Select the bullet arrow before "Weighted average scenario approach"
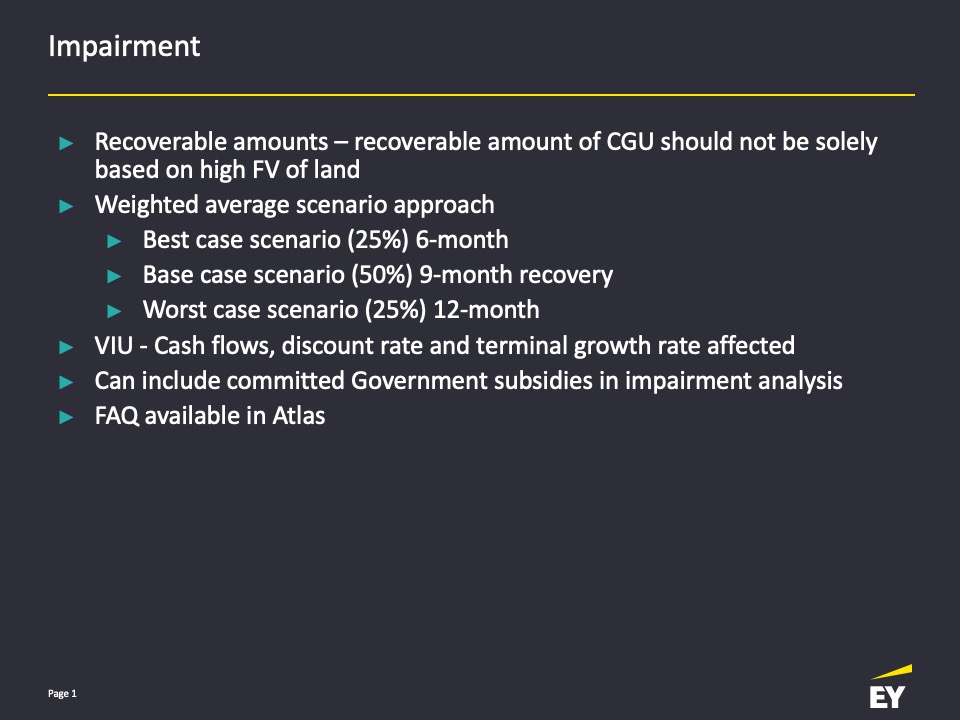Viewport: 960px width, 720px height. click(x=67, y=207)
